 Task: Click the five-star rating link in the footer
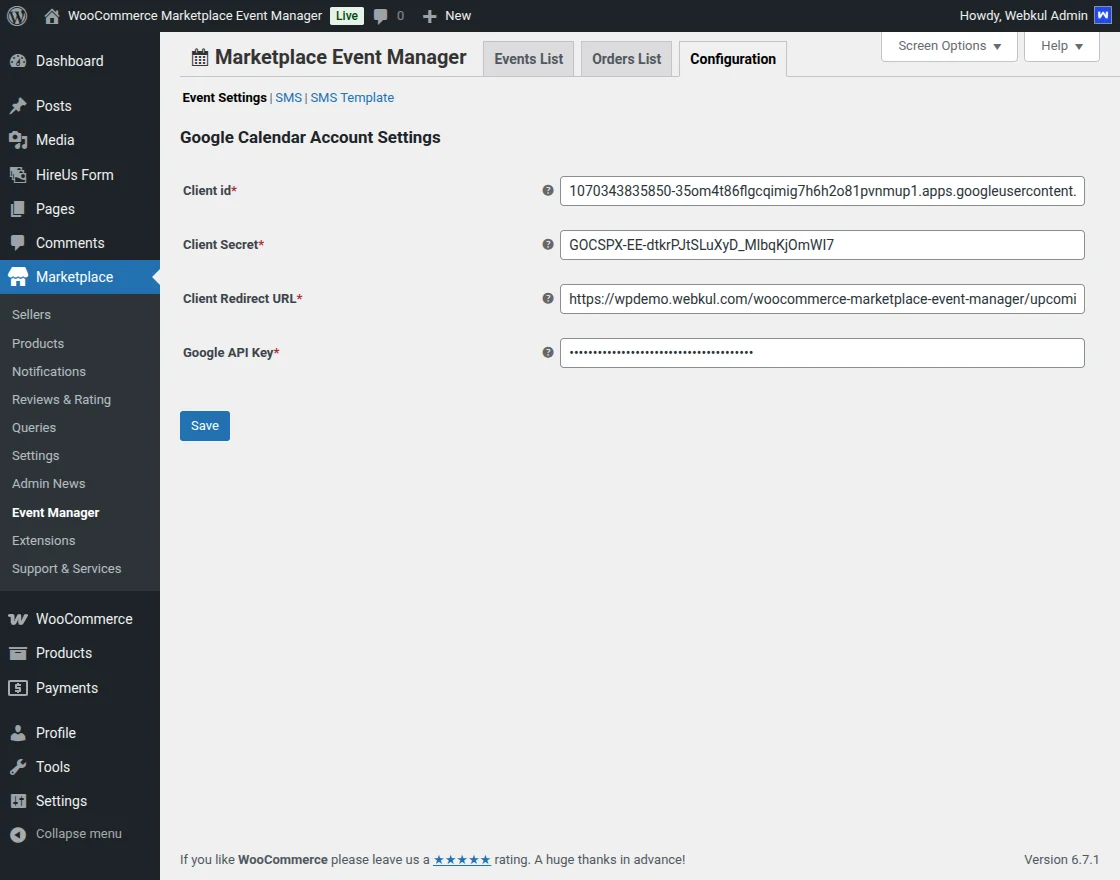point(462,859)
